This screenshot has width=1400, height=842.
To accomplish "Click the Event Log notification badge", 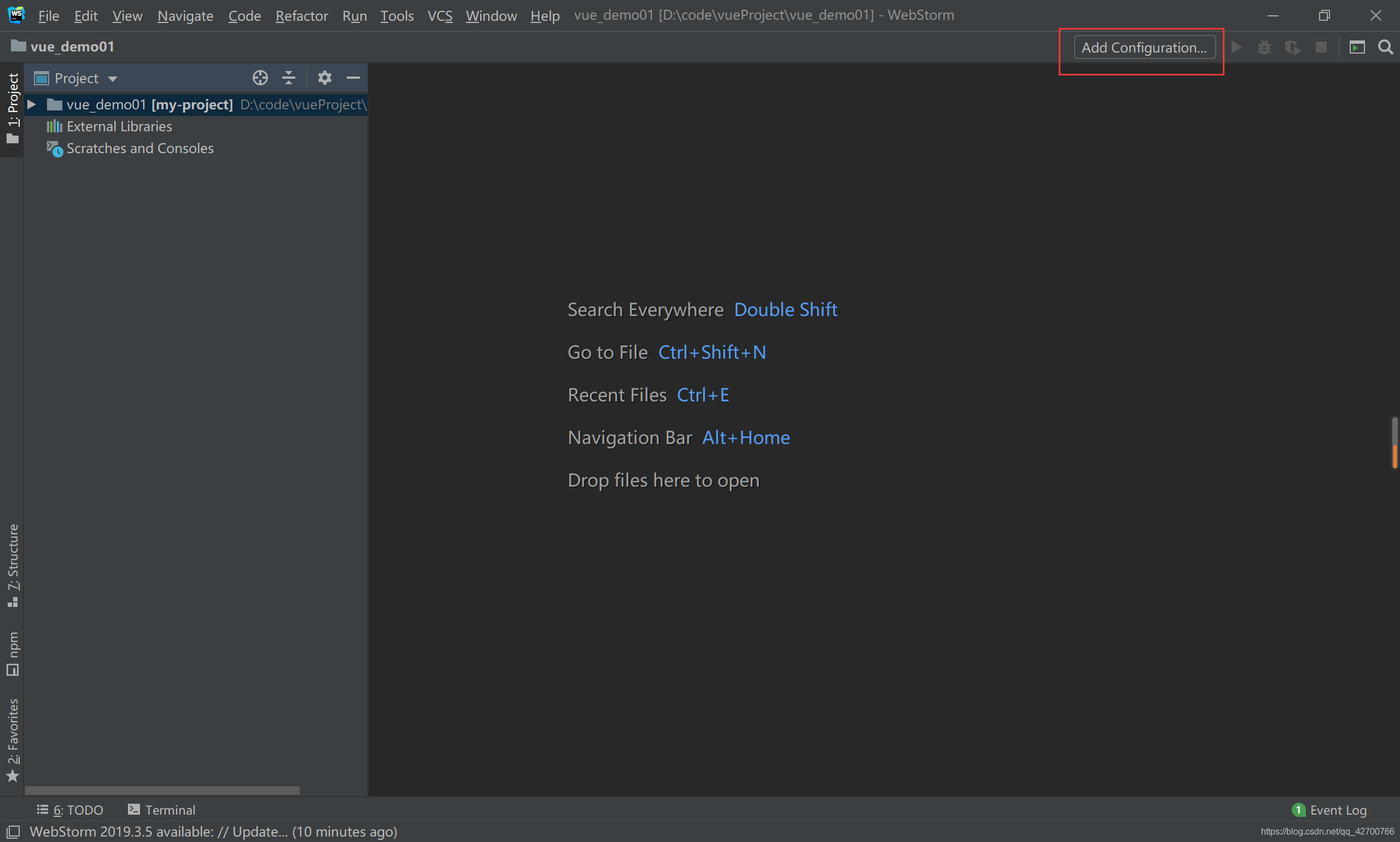I will tap(1299, 810).
